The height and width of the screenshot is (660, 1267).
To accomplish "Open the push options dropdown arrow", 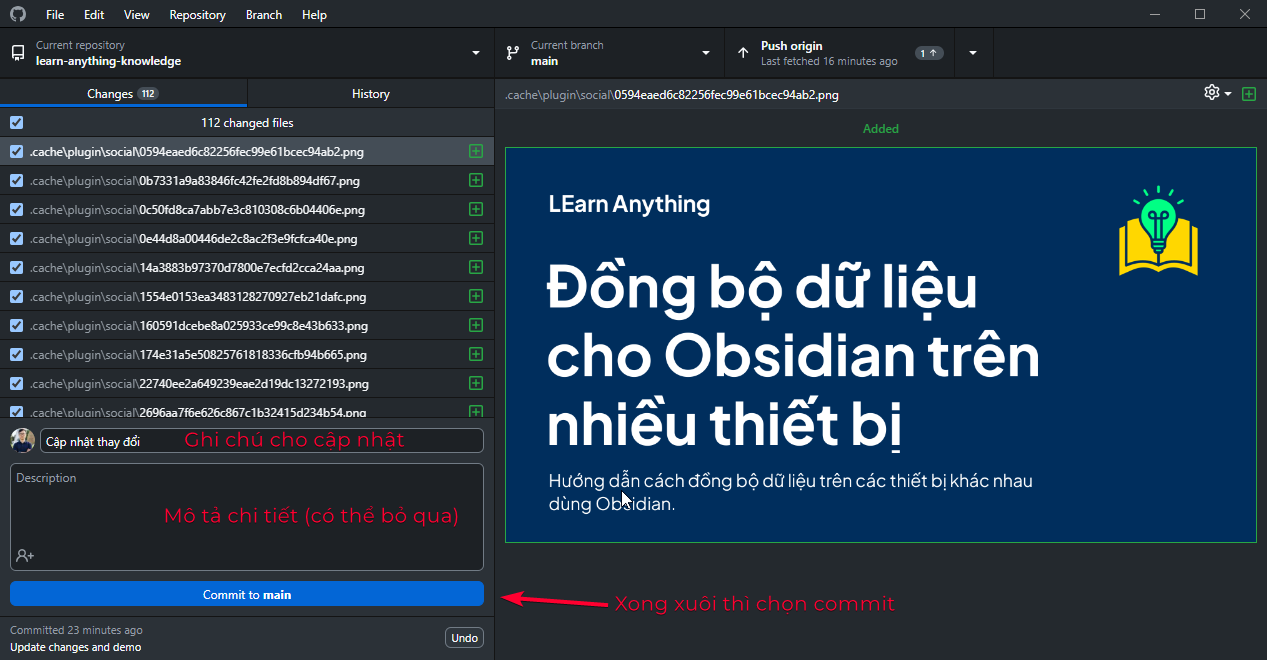I will (973, 53).
